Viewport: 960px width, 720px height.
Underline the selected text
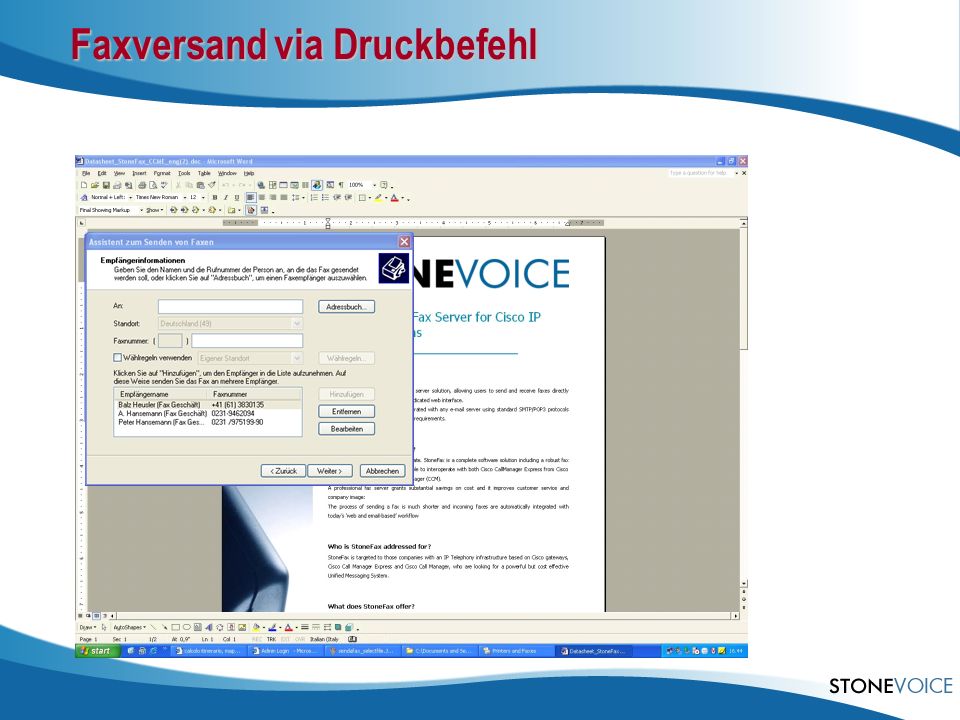pyautogui.click(x=237, y=198)
